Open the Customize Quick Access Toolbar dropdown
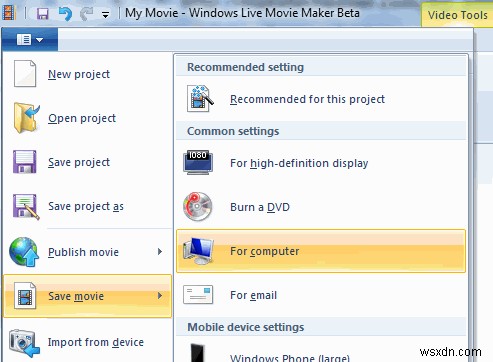Viewport: 493px width, 362px height. tap(105, 15)
